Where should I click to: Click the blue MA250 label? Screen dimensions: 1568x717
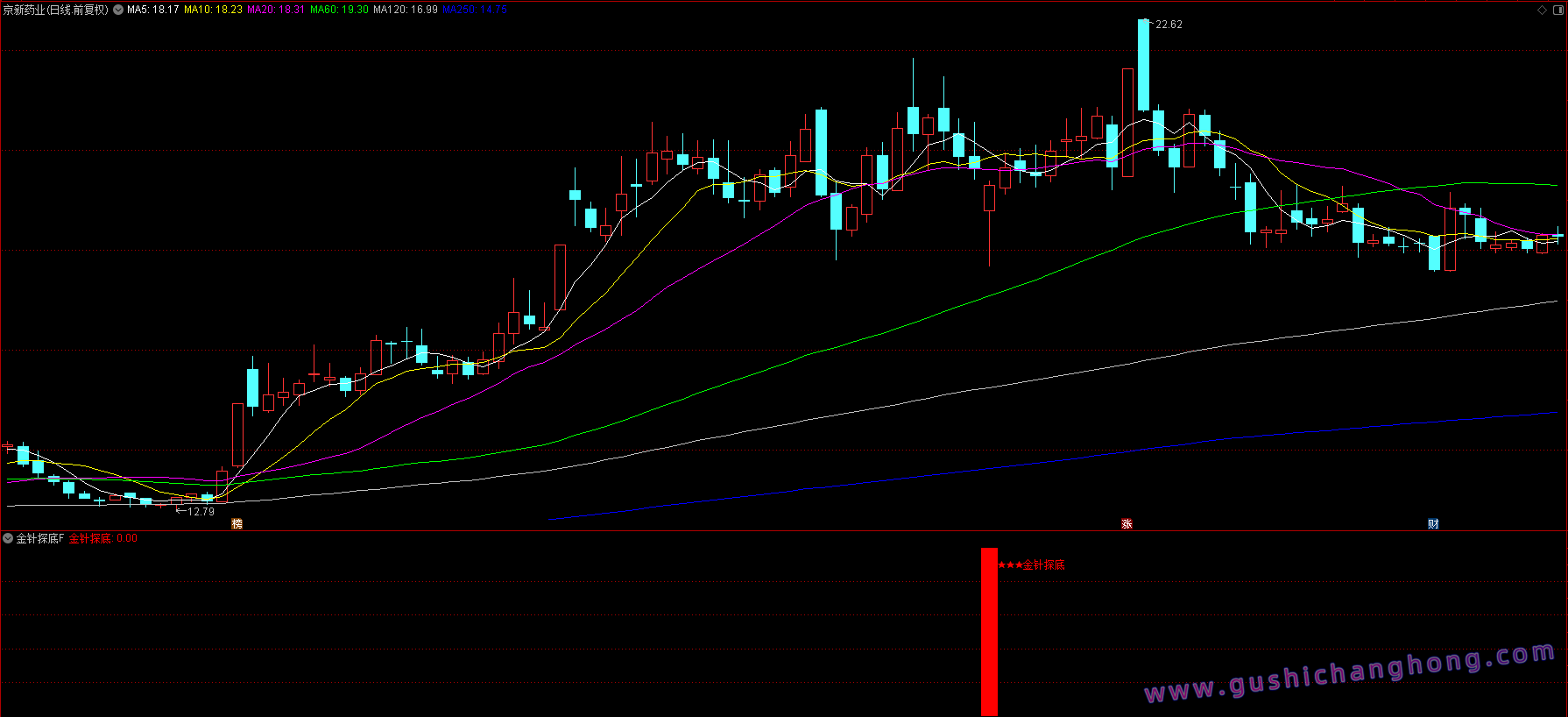(474, 10)
